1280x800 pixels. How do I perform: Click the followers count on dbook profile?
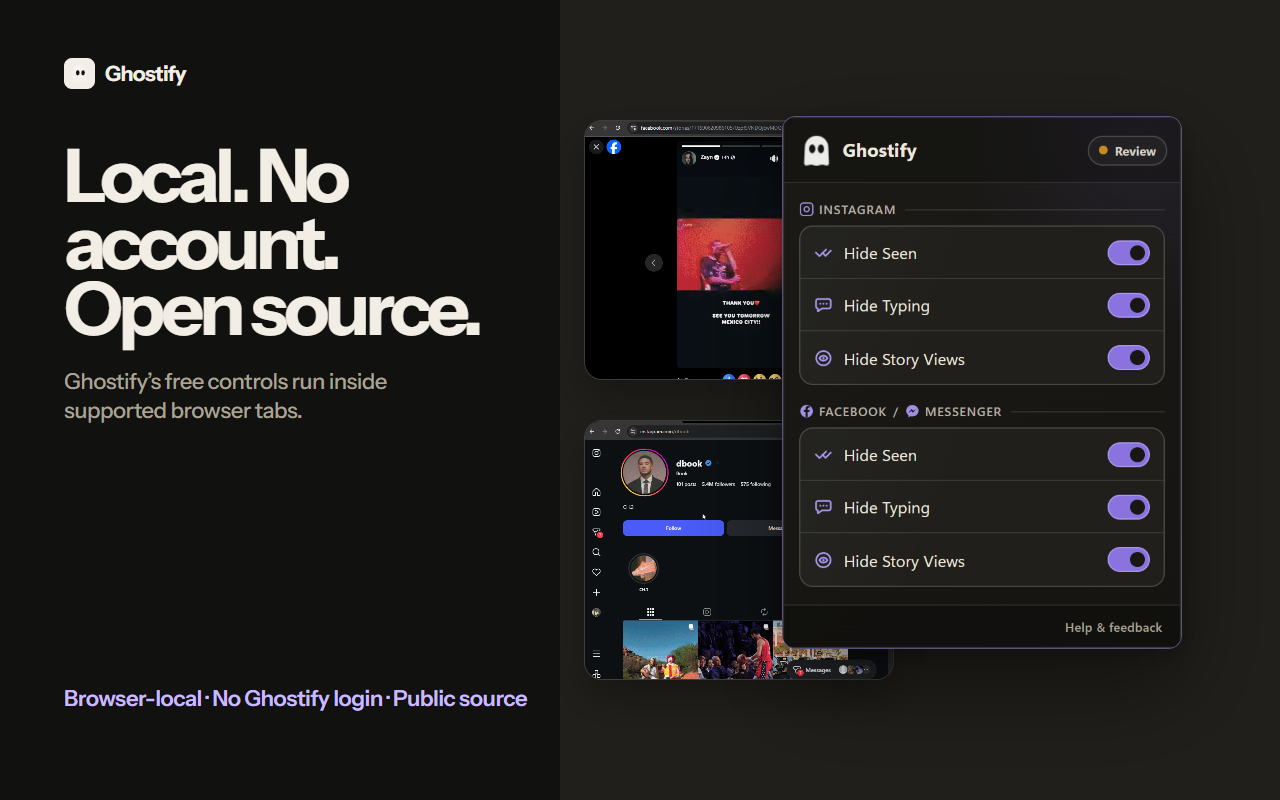[718, 484]
